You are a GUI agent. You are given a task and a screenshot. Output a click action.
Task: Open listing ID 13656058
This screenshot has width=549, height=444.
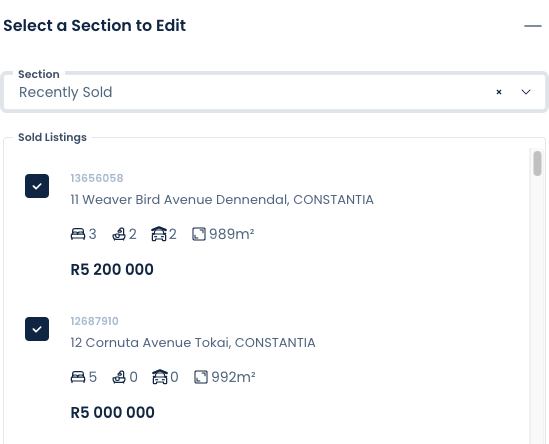point(97,178)
